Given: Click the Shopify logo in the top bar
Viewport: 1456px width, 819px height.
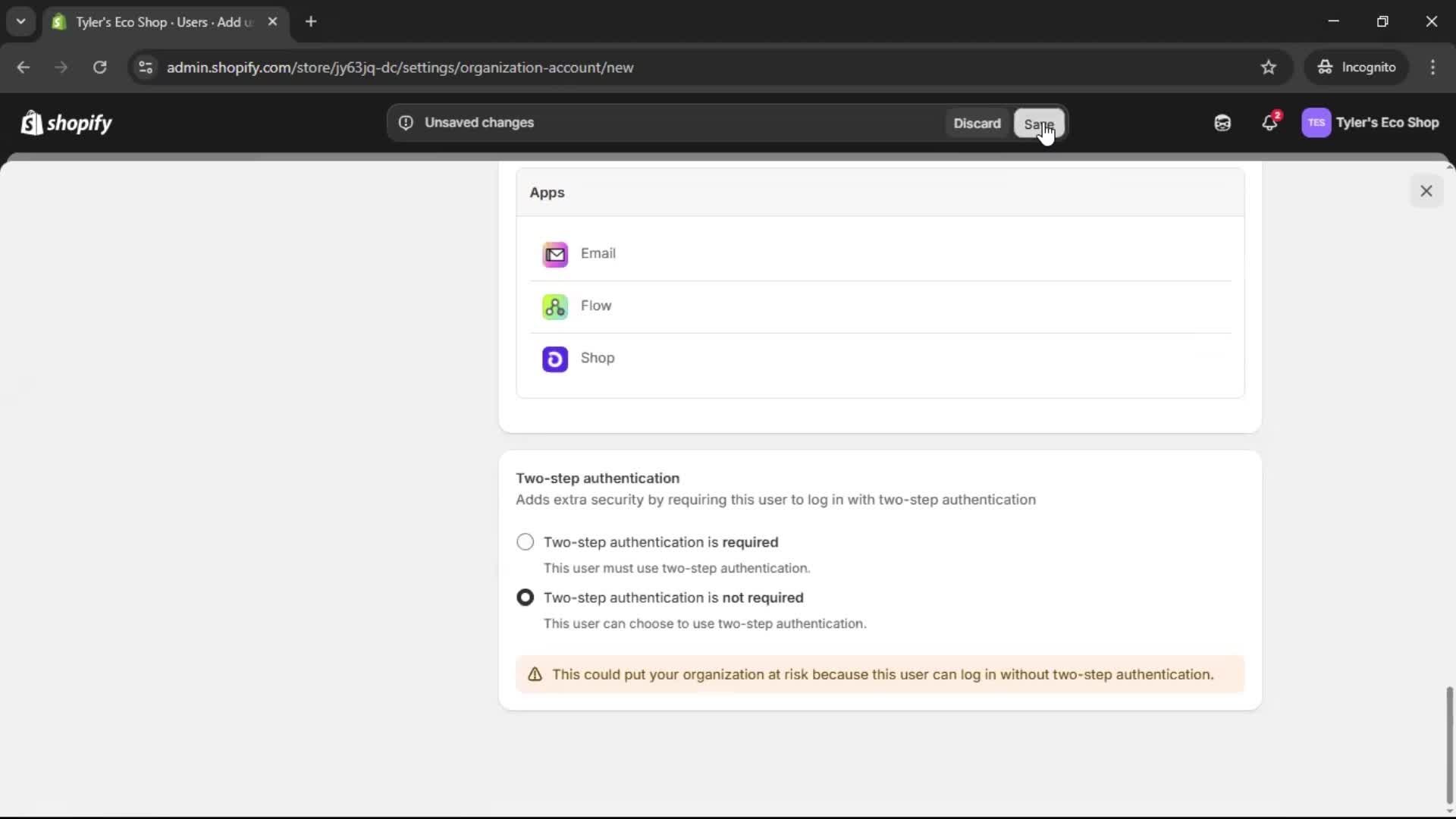Looking at the screenshot, I should click(x=67, y=122).
